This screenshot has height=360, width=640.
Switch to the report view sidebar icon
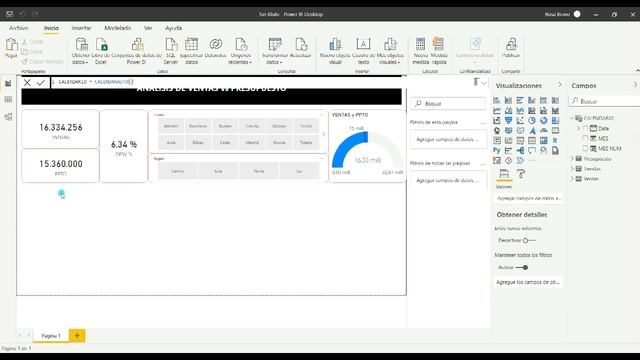tap(8, 83)
